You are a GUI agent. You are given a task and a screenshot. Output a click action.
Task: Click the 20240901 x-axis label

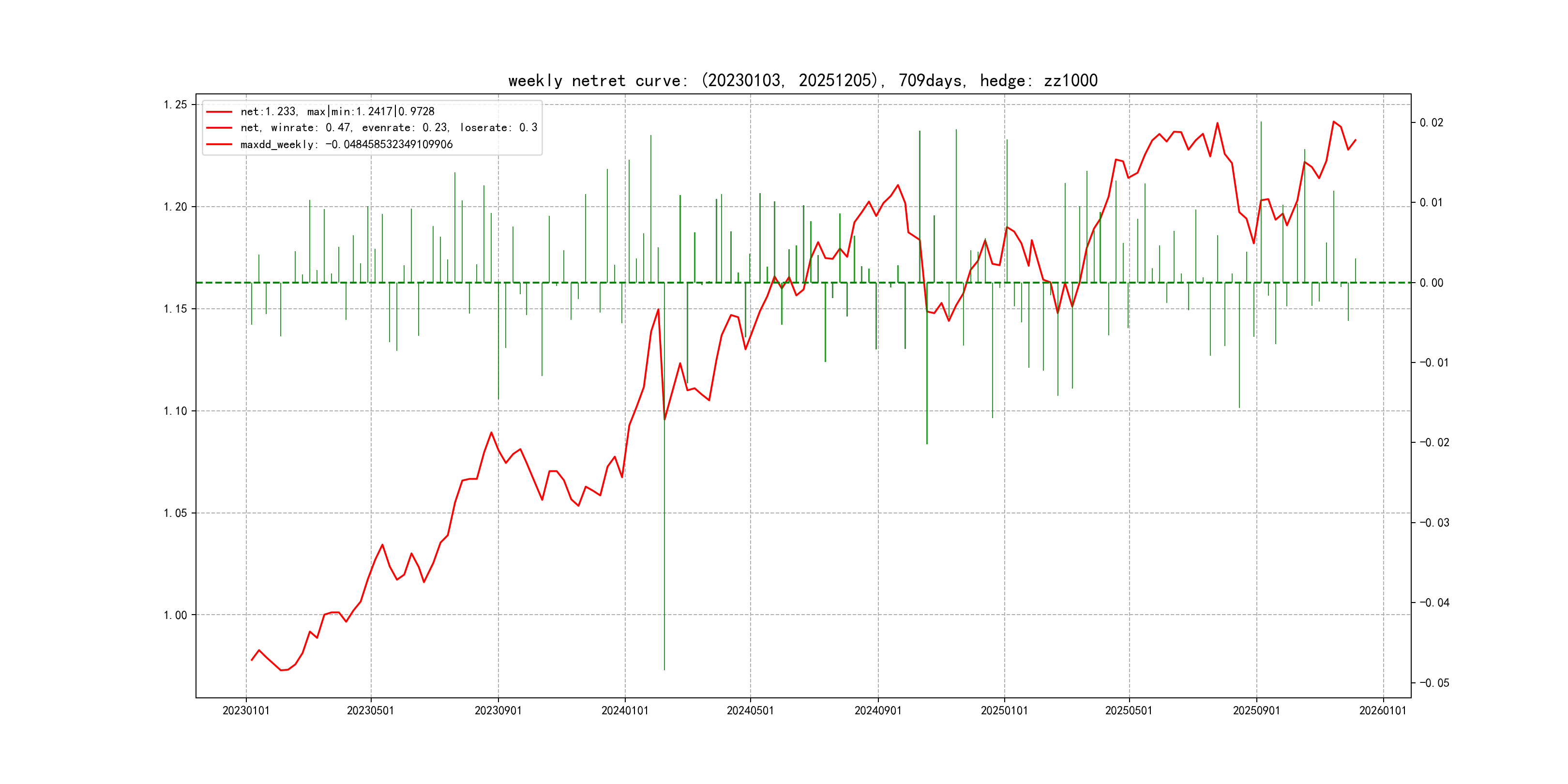(x=878, y=710)
